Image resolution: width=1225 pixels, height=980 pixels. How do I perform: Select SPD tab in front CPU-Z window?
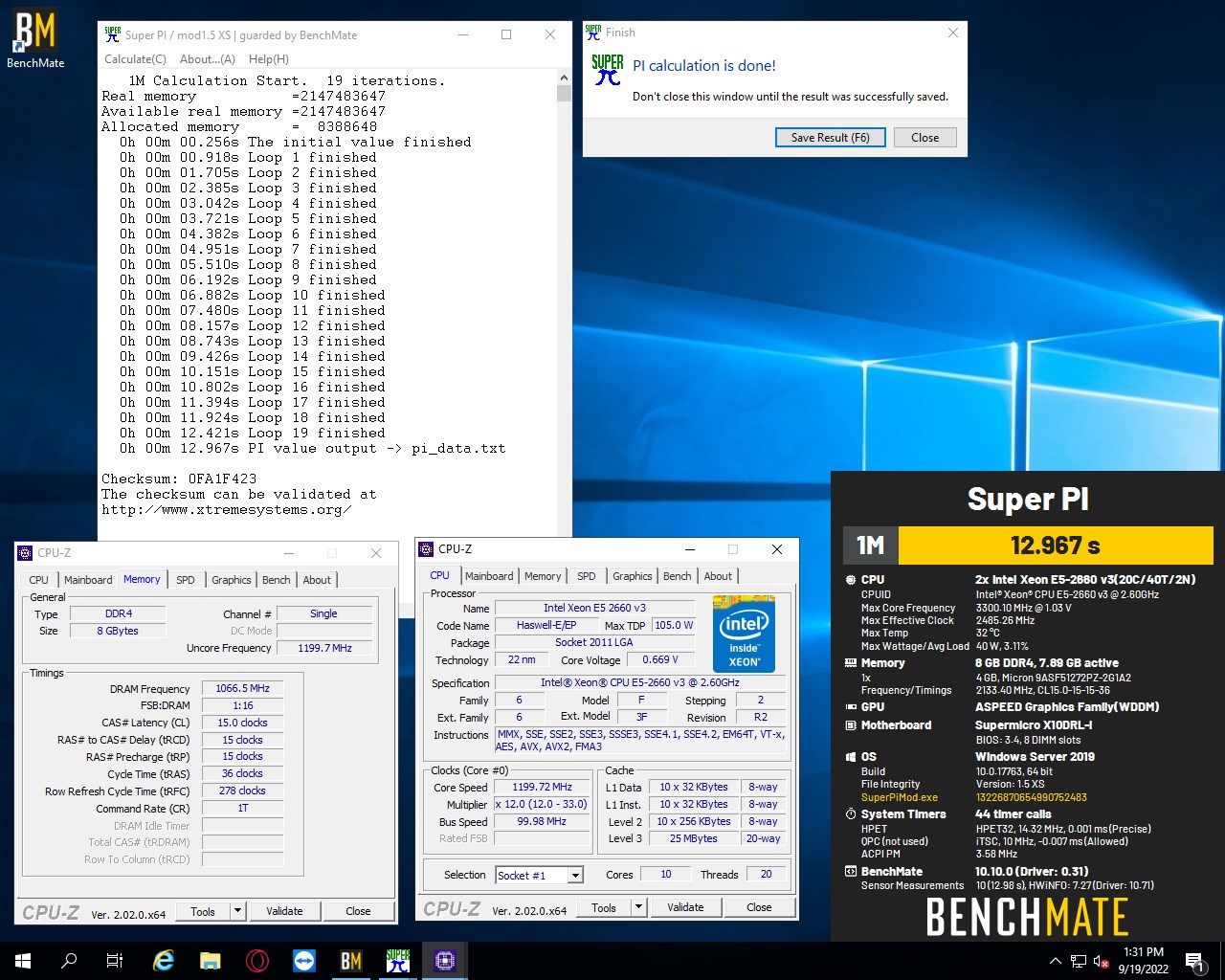tap(587, 576)
